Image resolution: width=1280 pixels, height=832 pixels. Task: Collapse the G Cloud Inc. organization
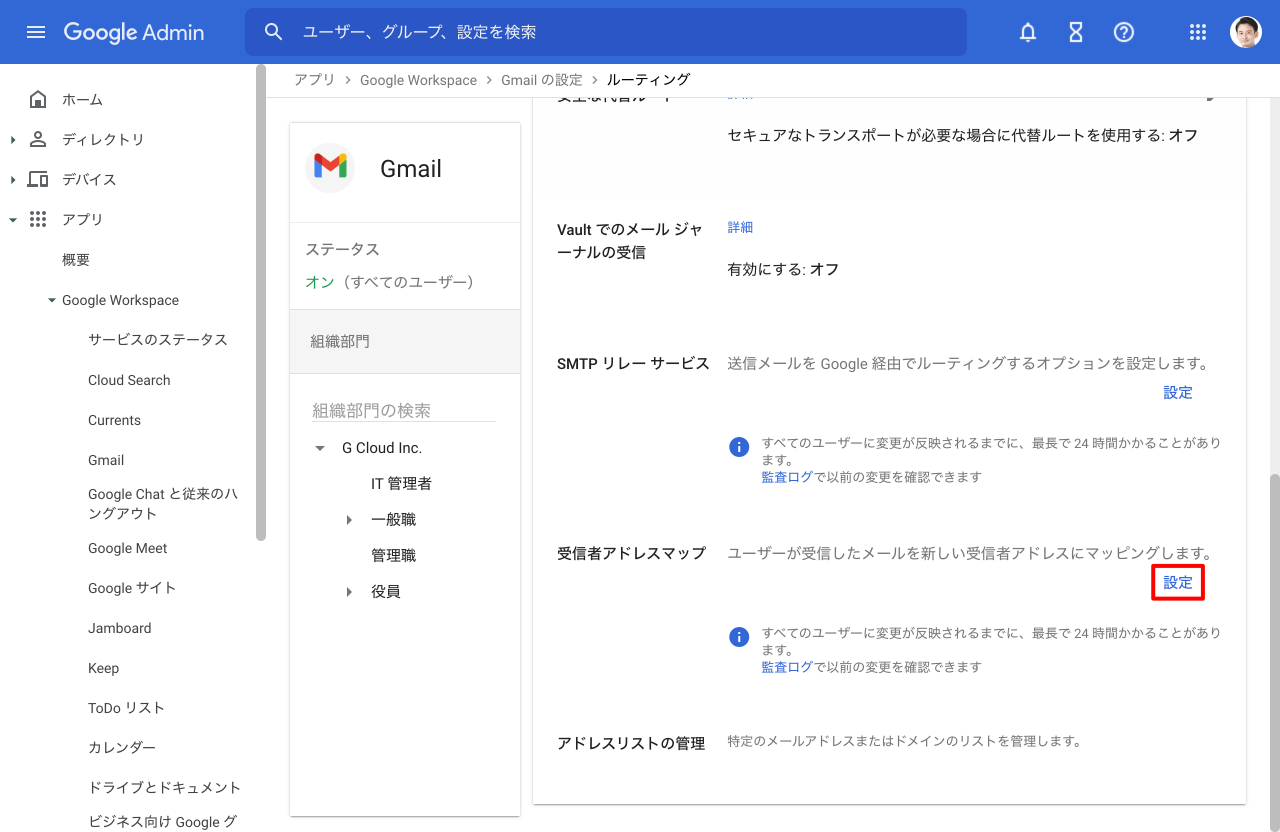(320, 448)
